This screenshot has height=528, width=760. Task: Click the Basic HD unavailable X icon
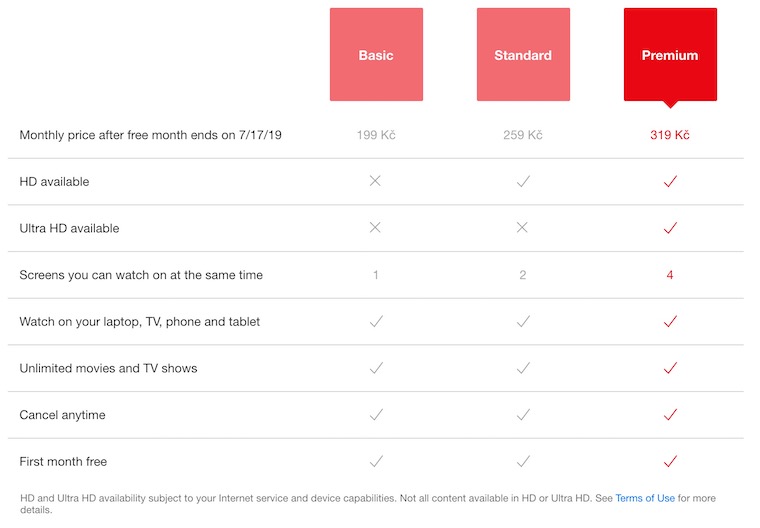376,181
